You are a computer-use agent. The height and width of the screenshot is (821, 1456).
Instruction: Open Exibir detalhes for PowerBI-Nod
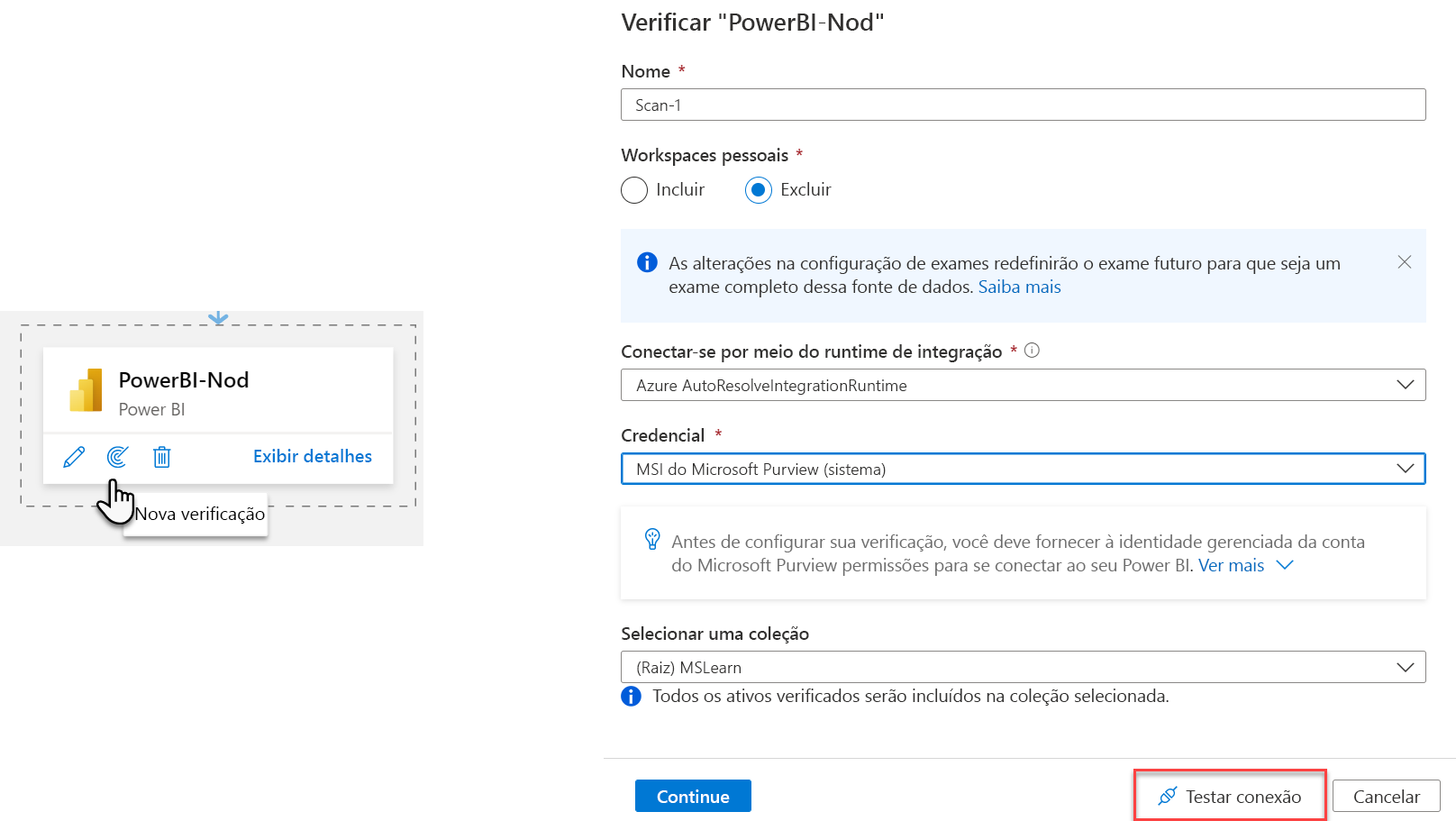313,456
